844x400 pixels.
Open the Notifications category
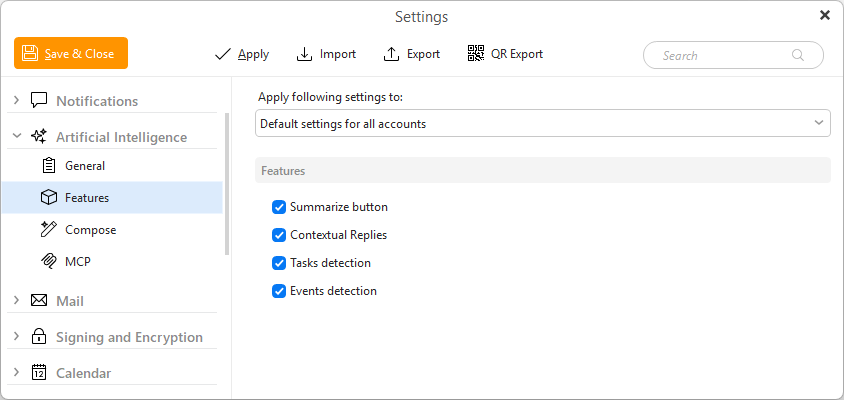tap(97, 101)
